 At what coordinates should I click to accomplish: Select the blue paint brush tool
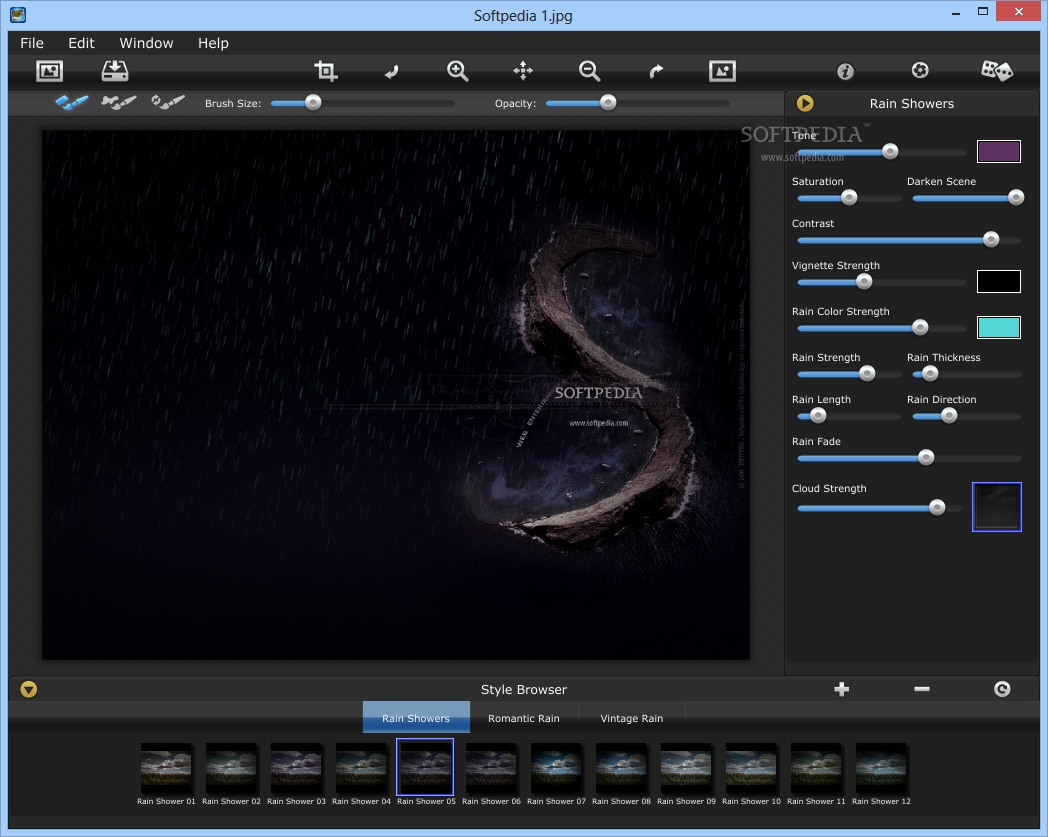(72, 102)
